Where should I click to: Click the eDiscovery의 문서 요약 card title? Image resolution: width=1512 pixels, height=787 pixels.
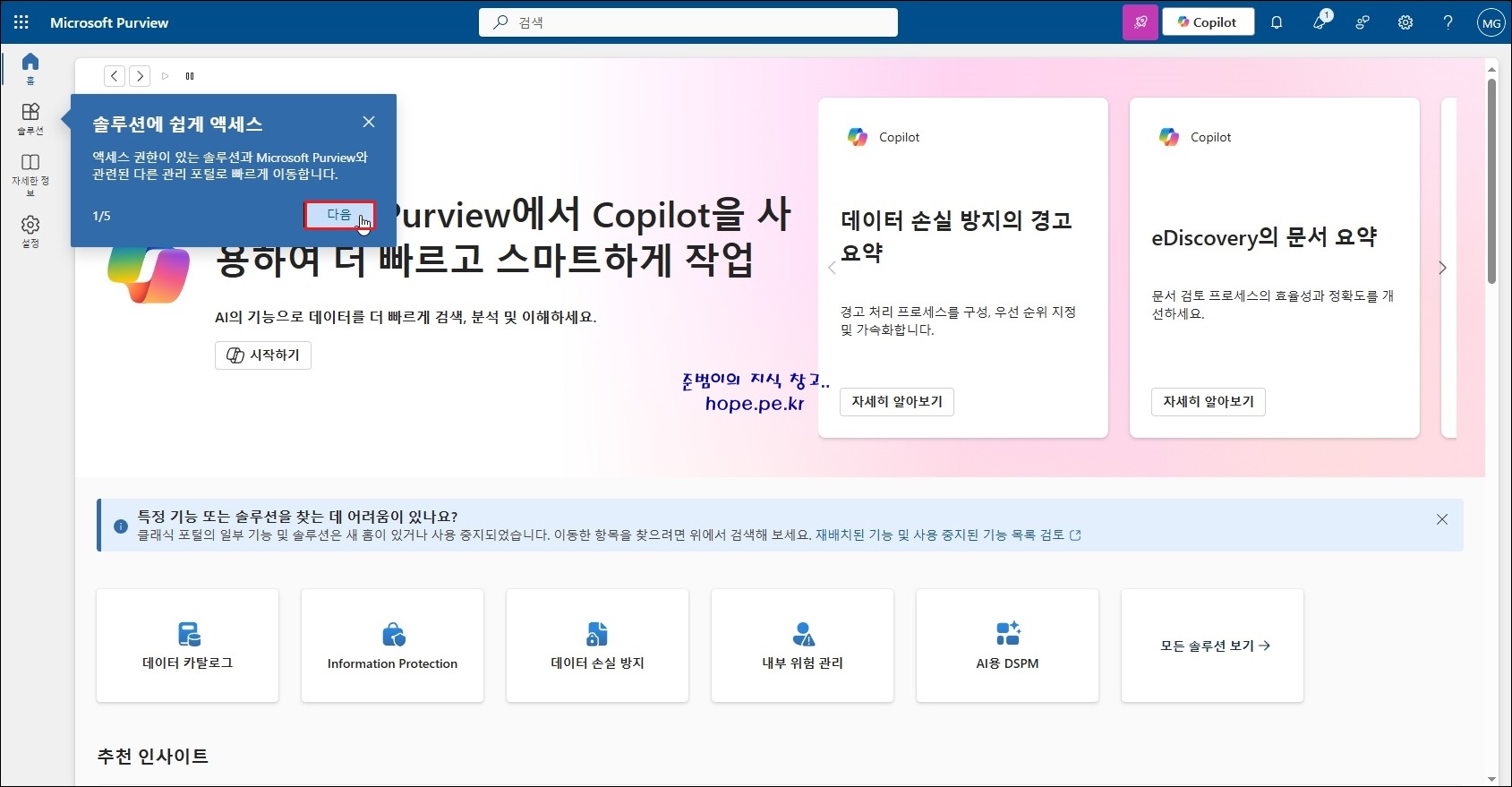[1264, 237]
